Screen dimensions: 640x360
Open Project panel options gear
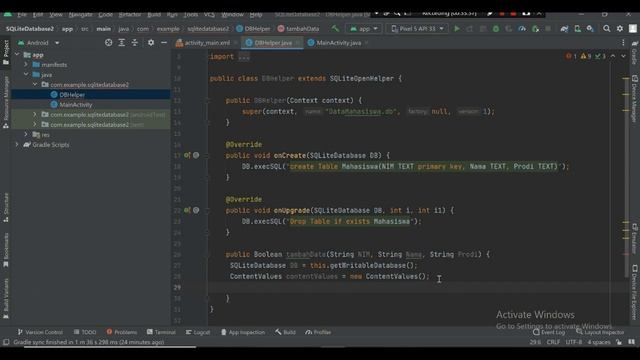click(x=151, y=42)
